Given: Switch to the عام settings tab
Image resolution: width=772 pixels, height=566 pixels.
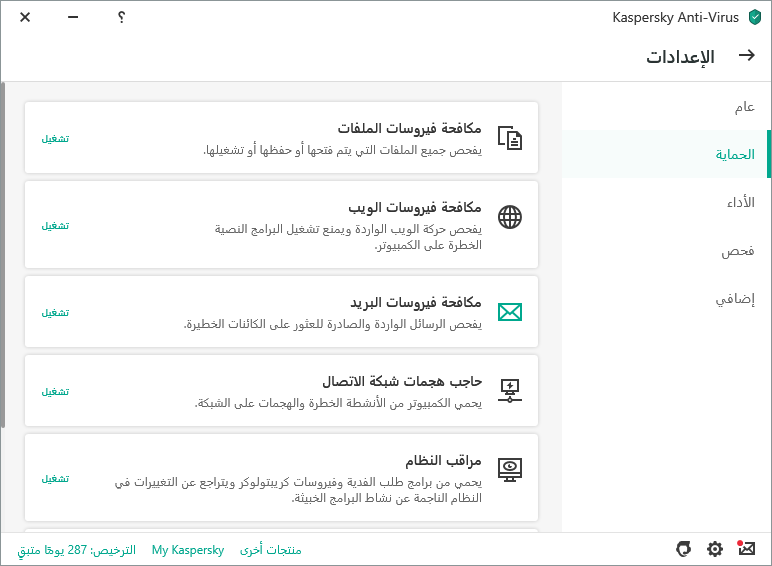Looking at the screenshot, I should coord(744,107).
